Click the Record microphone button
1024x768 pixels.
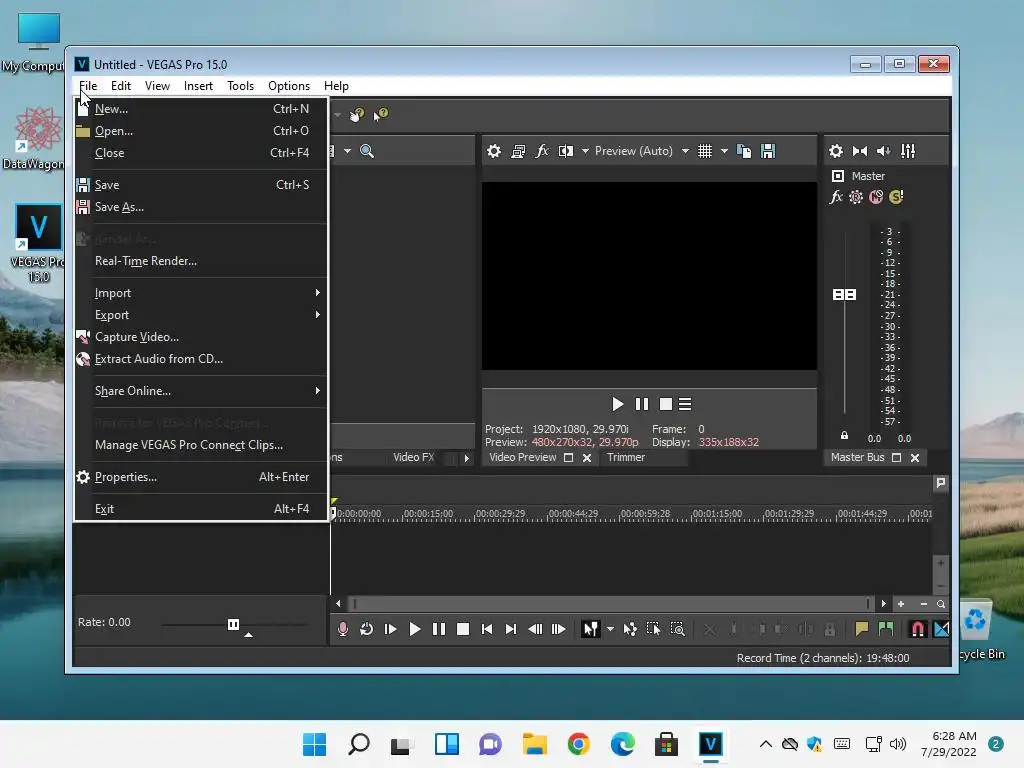pyautogui.click(x=343, y=629)
